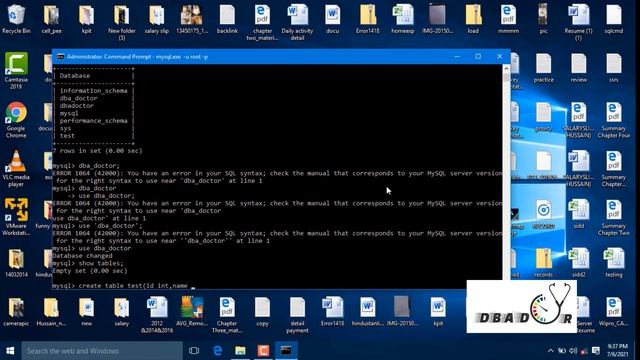
Task: Open the records zipped folder
Action: tap(543, 262)
